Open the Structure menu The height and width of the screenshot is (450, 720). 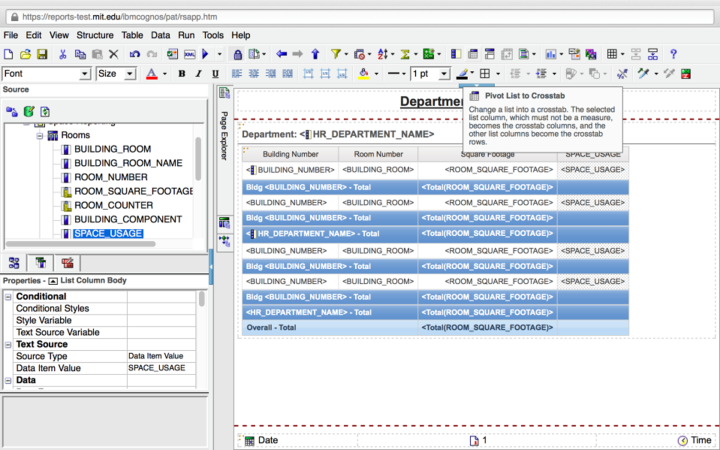coord(95,35)
